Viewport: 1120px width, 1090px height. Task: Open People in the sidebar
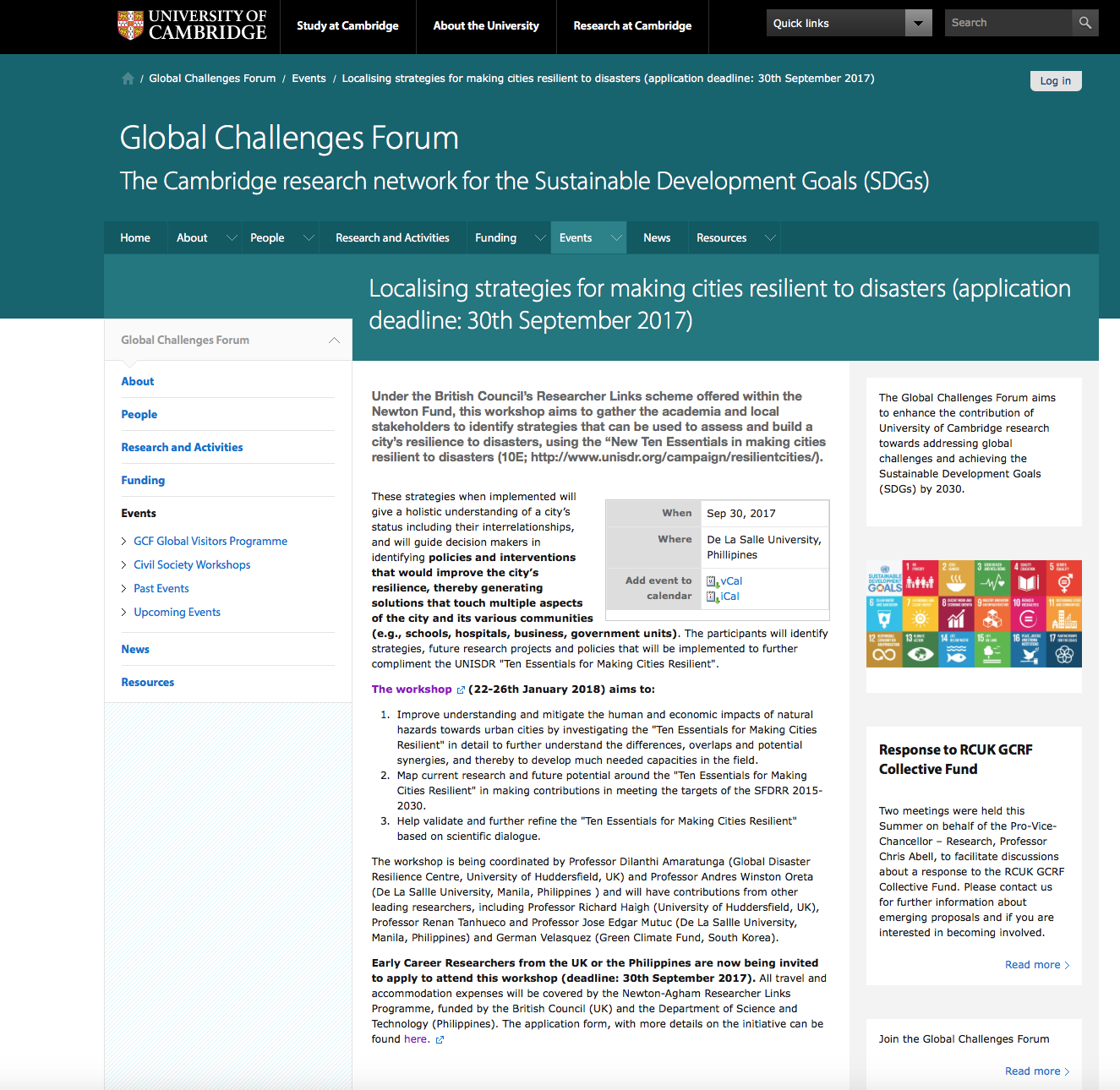139,415
